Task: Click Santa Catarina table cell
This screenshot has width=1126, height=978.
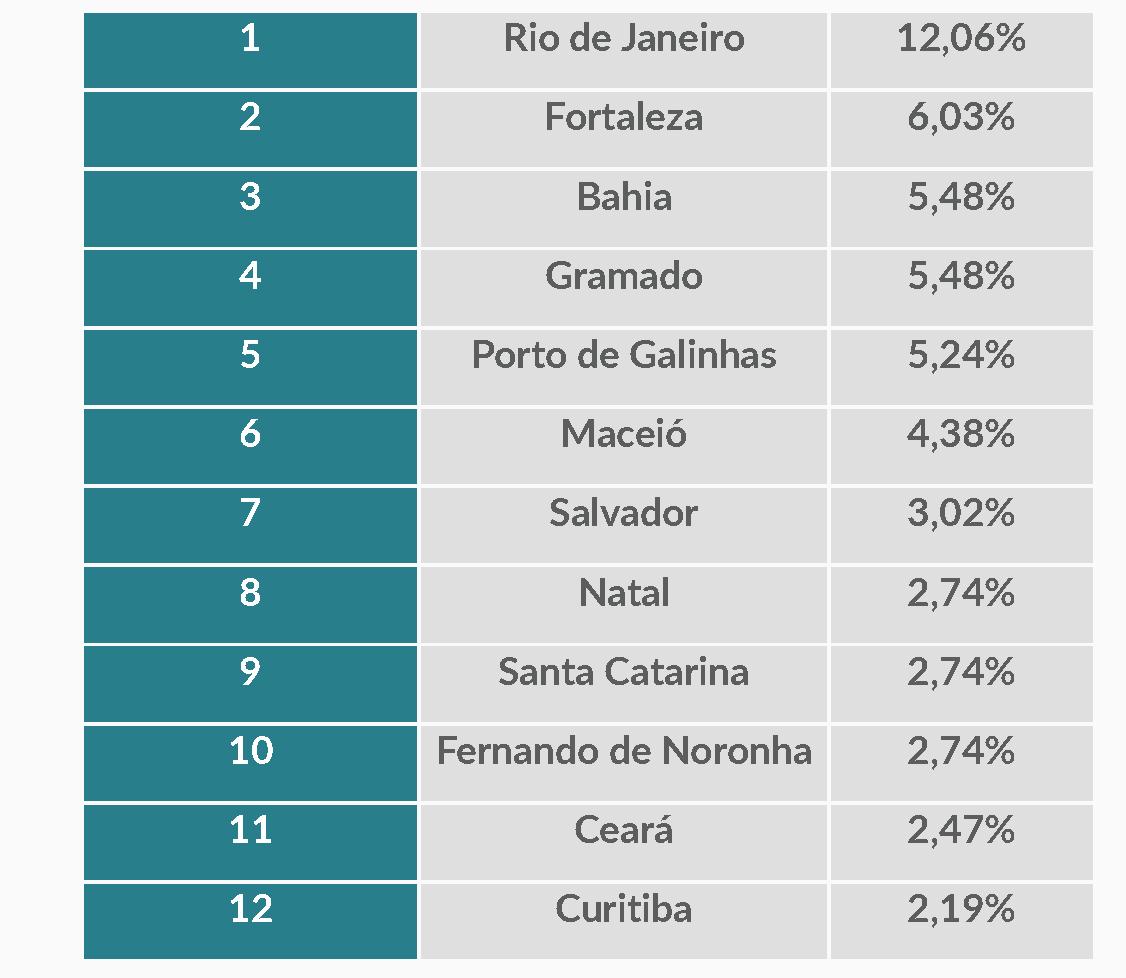Action: [623, 684]
